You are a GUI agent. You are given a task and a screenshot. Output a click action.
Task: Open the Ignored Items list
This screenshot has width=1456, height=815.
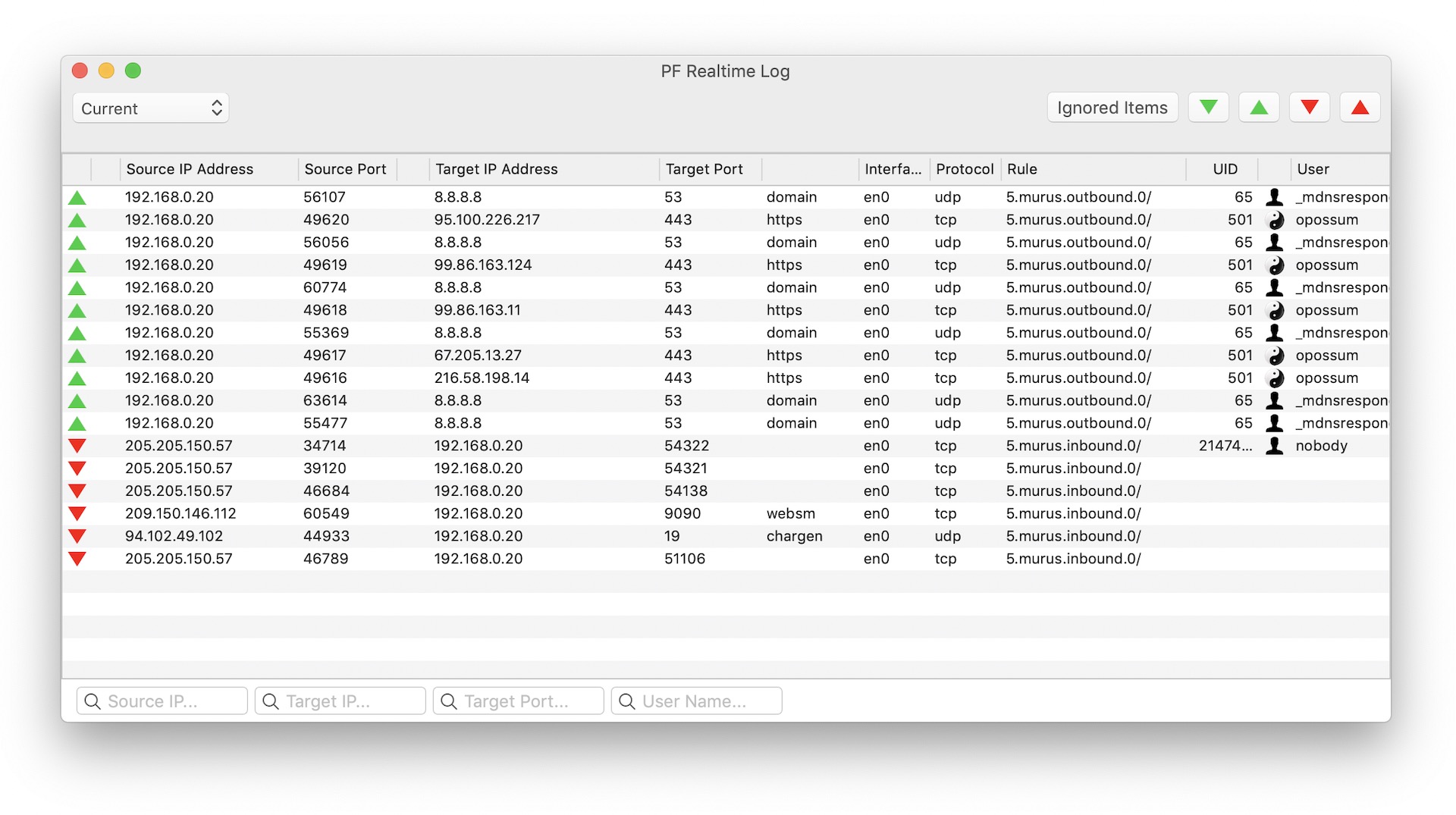point(1112,108)
